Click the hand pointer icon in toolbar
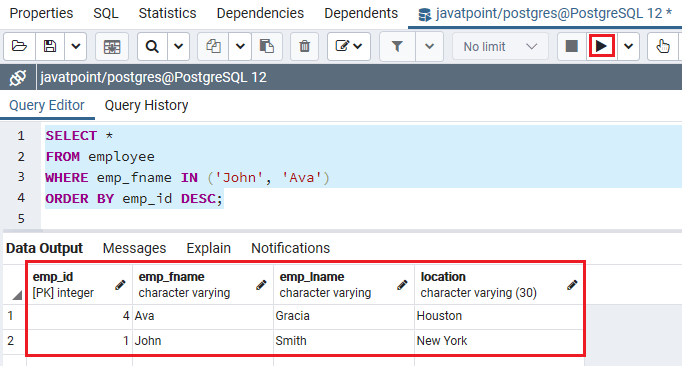Image resolution: width=682 pixels, height=366 pixels. coord(663,46)
